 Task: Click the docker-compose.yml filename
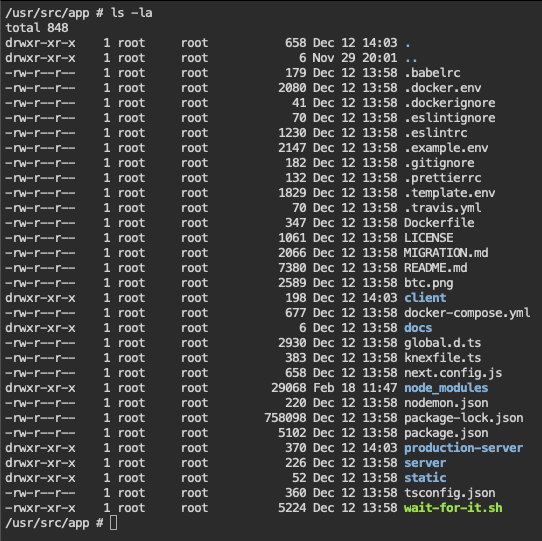pyautogui.click(x=467, y=313)
